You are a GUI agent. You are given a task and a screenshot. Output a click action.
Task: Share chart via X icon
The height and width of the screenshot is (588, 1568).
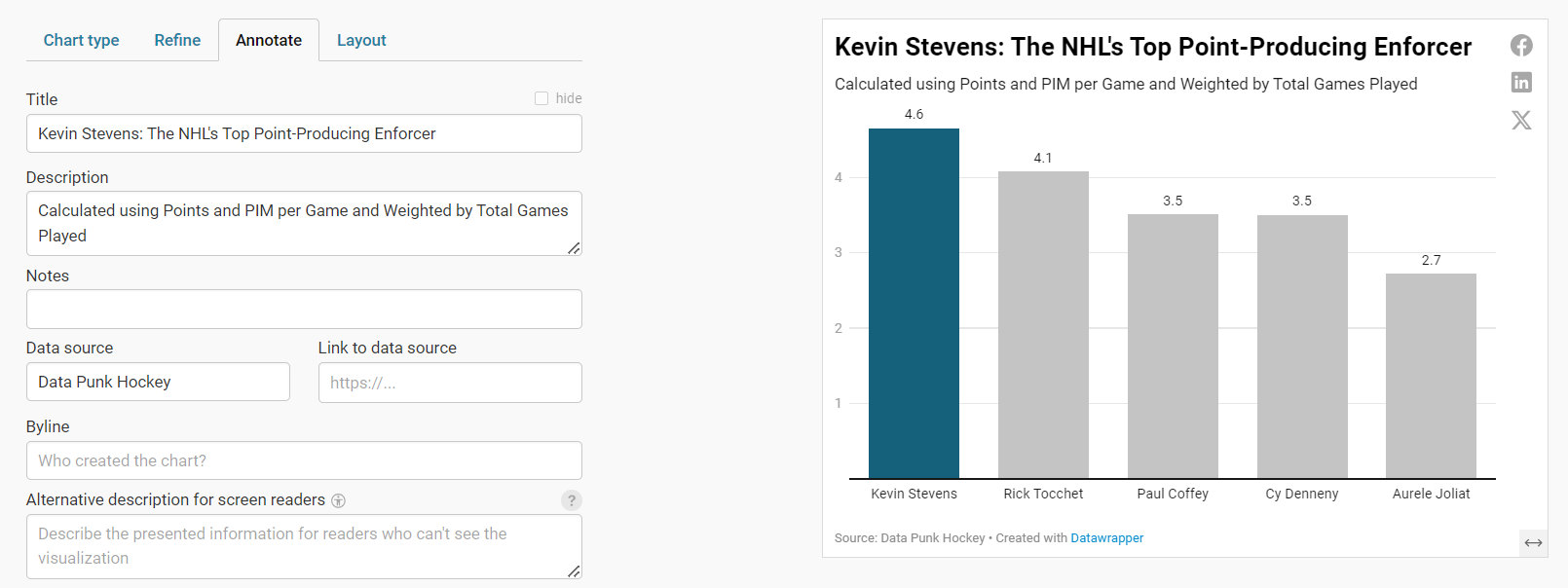1521,120
